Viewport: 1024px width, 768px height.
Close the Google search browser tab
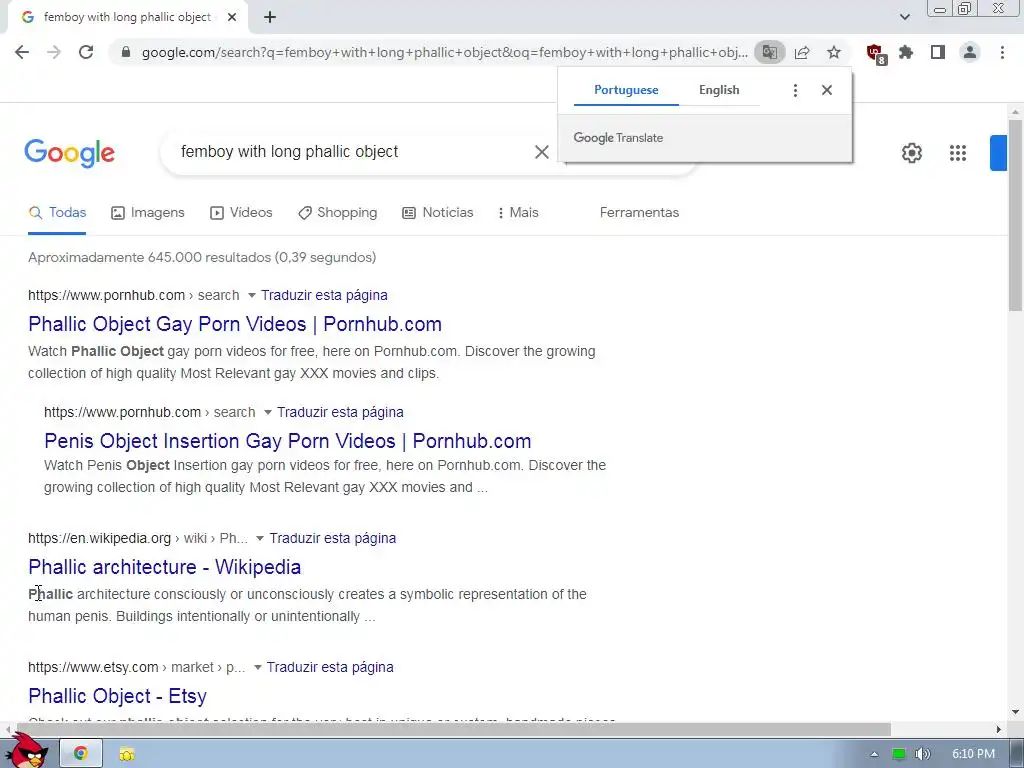(232, 17)
